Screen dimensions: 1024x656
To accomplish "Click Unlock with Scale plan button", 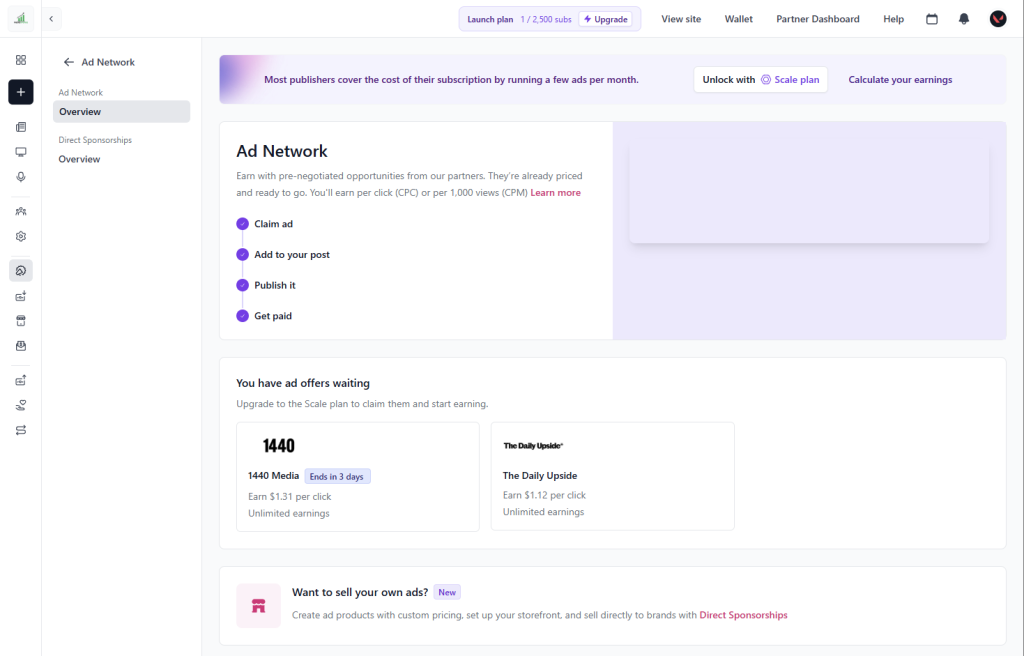I will tap(760, 80).
